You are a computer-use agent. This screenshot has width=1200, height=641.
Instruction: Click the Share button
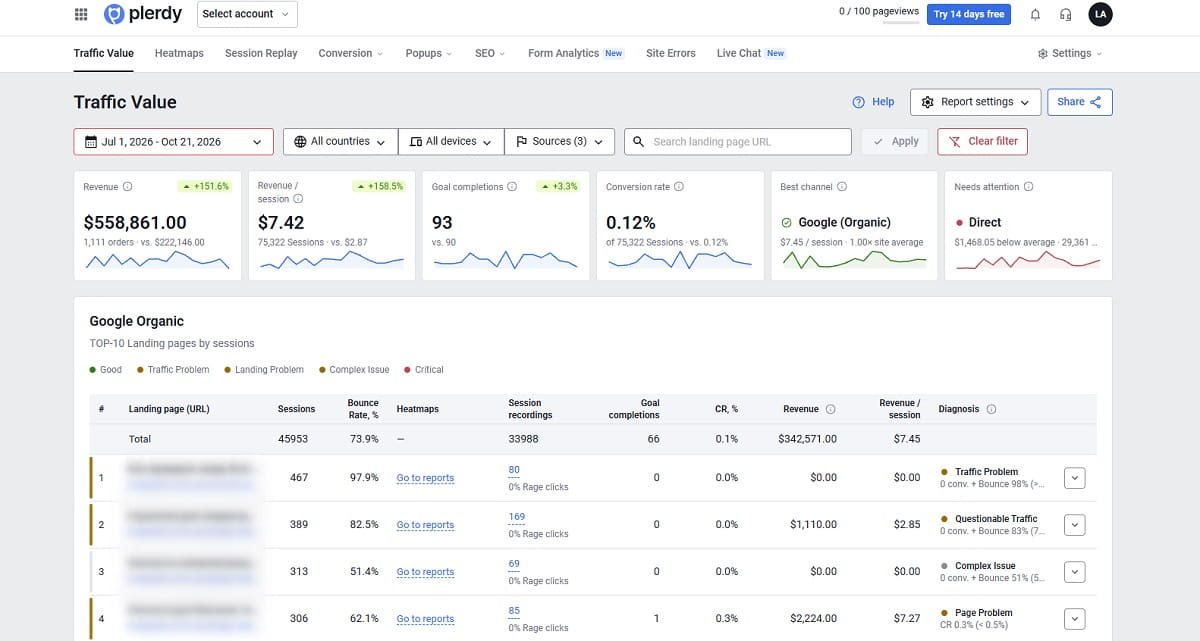pos(1080,102)
